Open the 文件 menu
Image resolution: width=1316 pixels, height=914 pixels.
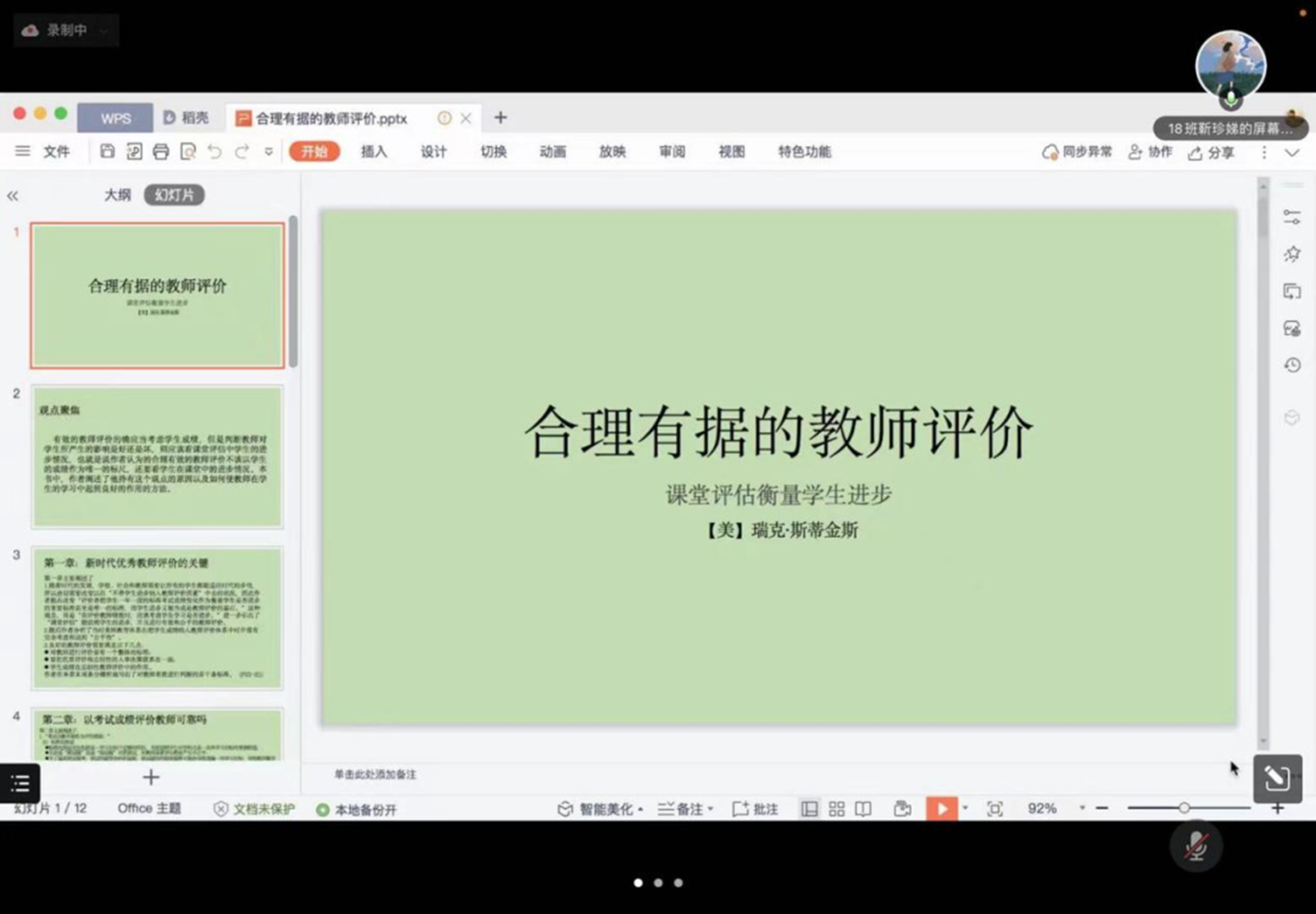click(x=56, y=151)
